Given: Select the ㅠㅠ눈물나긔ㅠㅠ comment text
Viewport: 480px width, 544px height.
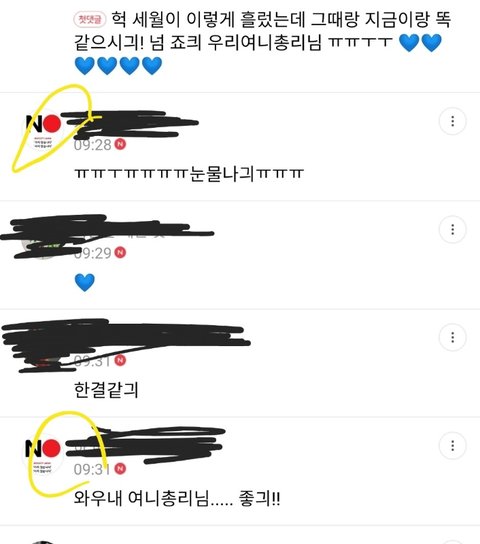Looking at the screenshot, I should point(189,174).
